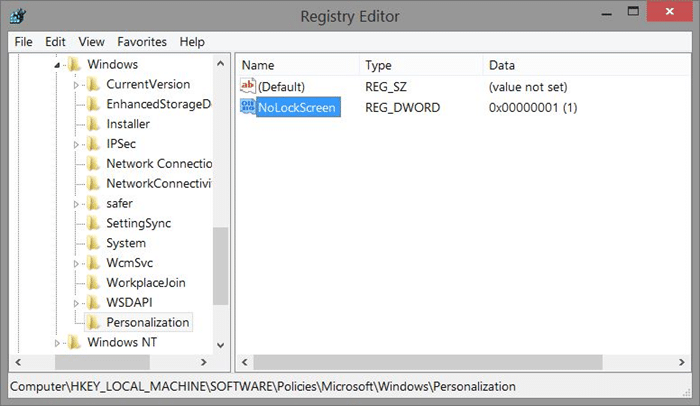Select the SettingSync key label
700x406 pixels.
click(138, 223)
